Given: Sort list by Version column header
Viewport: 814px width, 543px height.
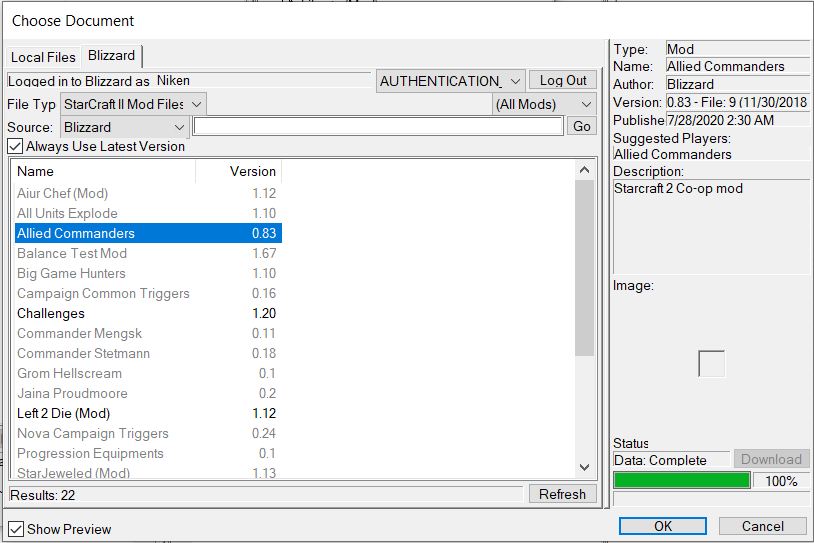Looking at the screenshot, I should pyautogui.click(x=239, y=171).
